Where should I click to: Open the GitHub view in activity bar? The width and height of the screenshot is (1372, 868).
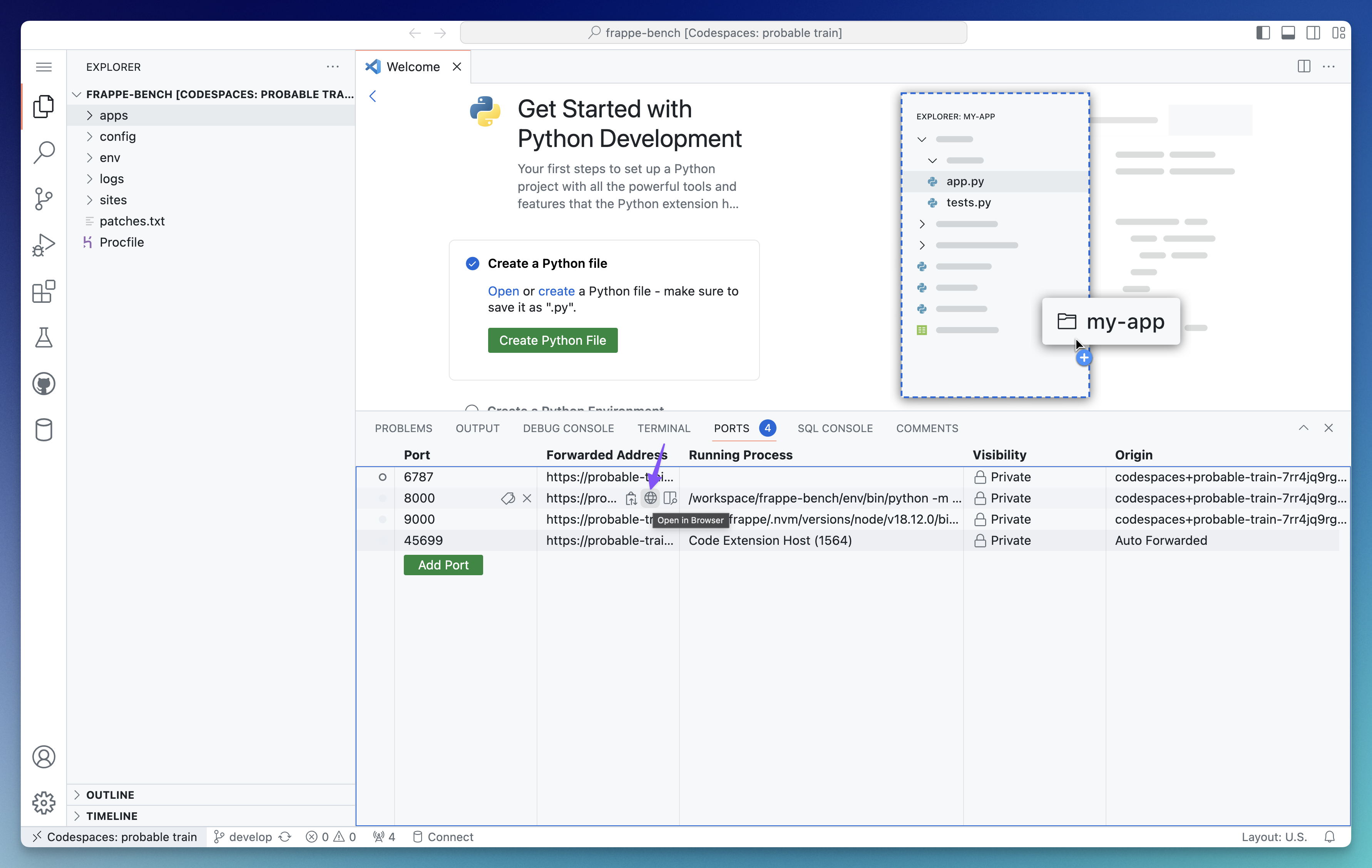pyautogui.click(x=44, y=384)
